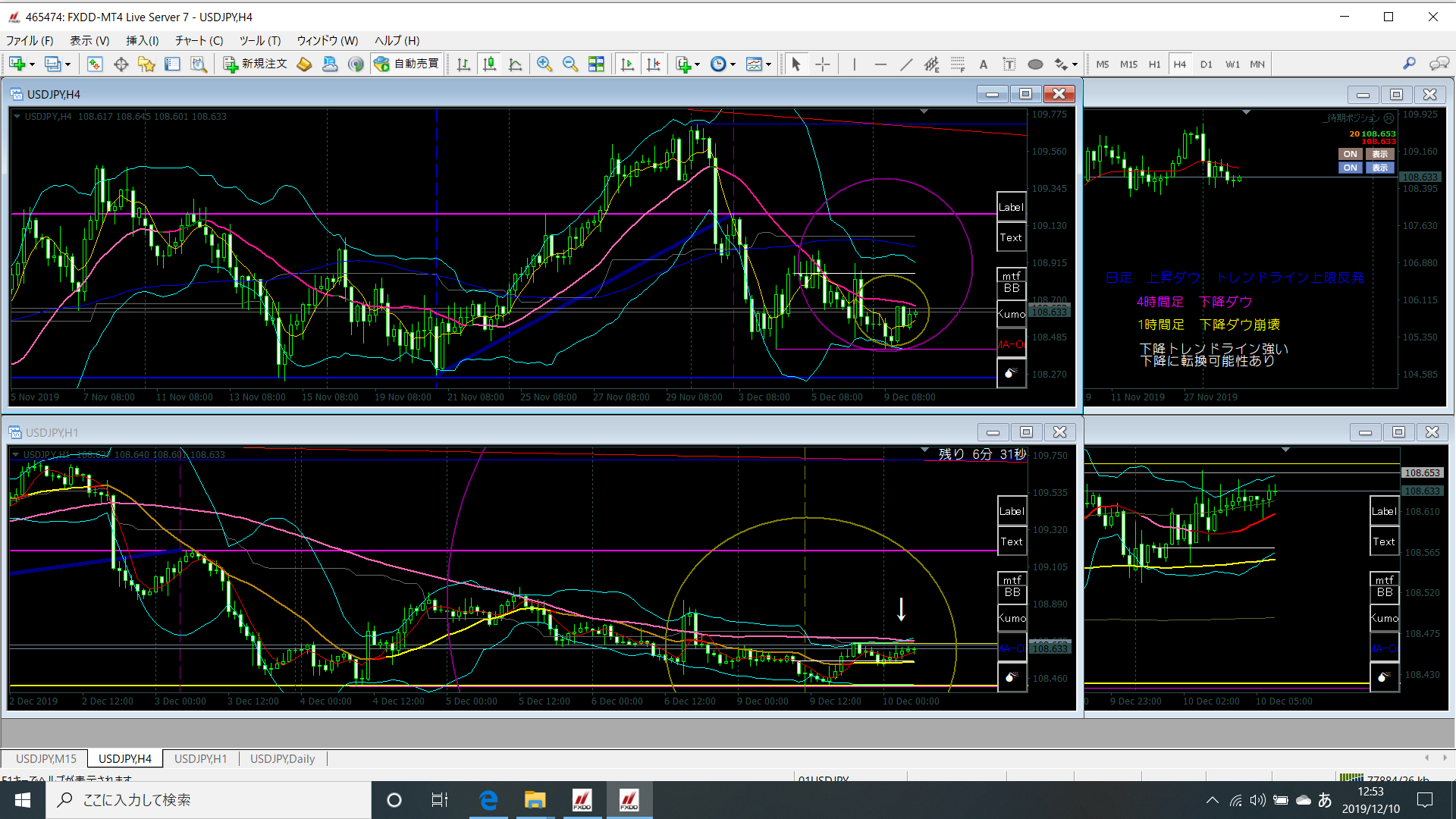Open the Strategy Tester magnifier icon
This screenshot has height=819, width=1456.
[199, 64]
